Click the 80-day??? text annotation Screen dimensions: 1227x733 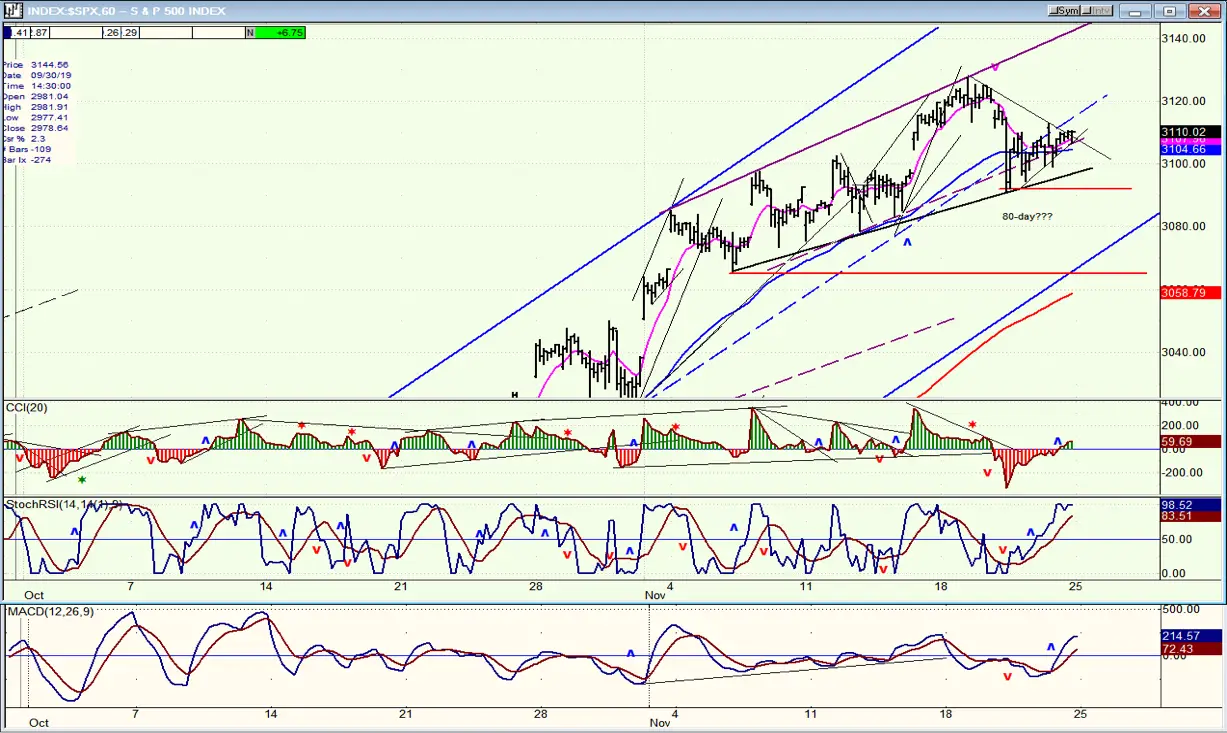pos(1027,216)
